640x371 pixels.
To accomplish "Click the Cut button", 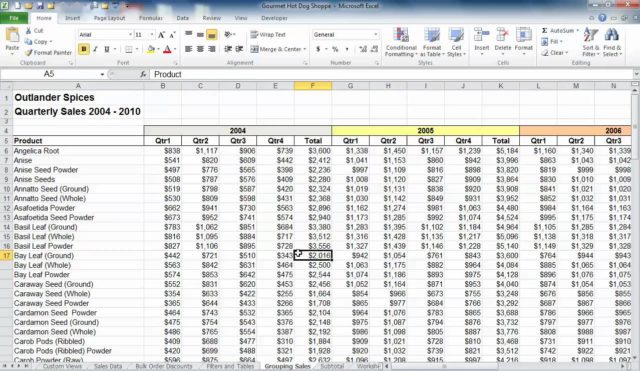I will click(34, 31).
